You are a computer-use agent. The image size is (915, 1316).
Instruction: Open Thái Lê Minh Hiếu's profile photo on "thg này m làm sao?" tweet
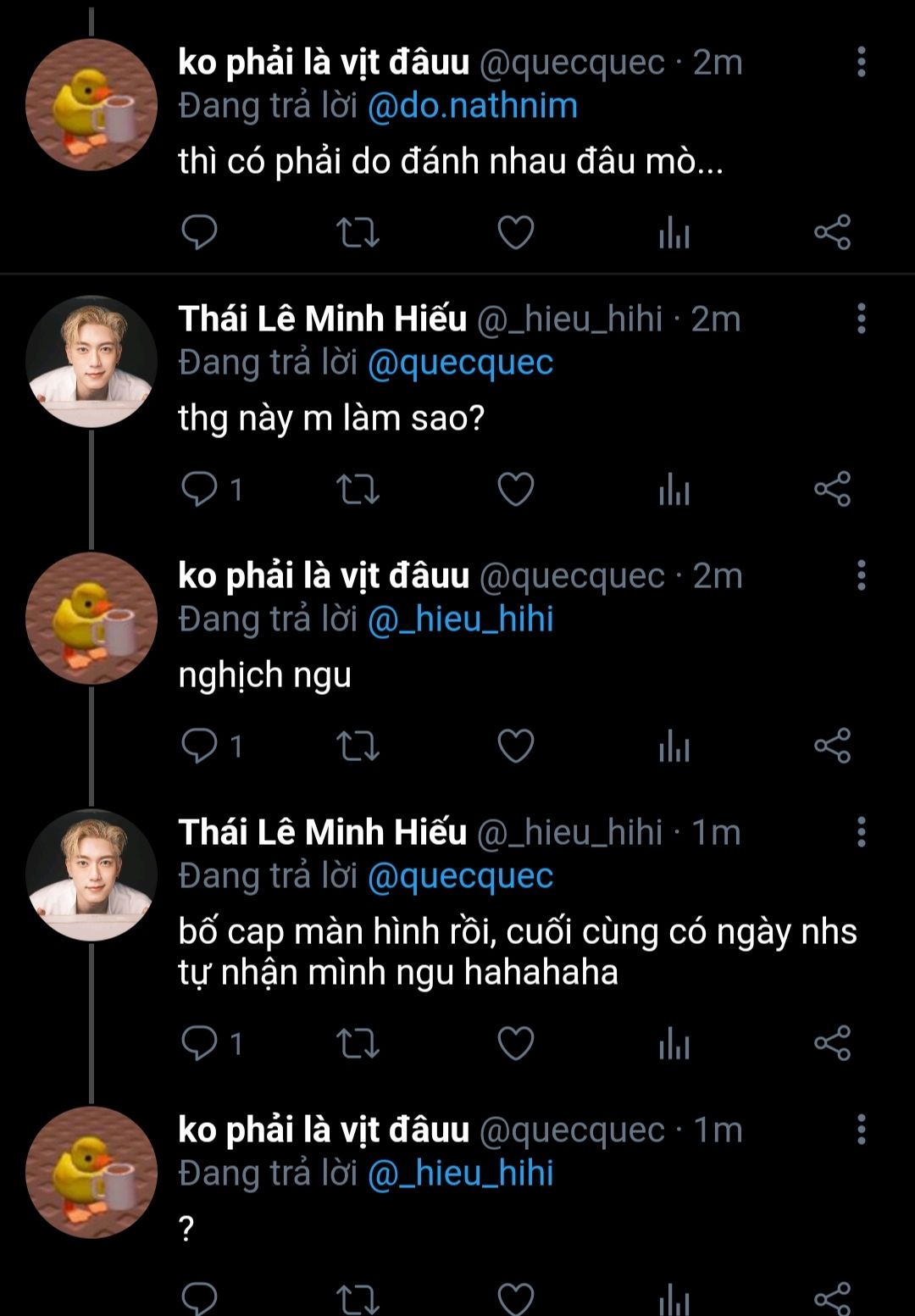click(91, 361)
